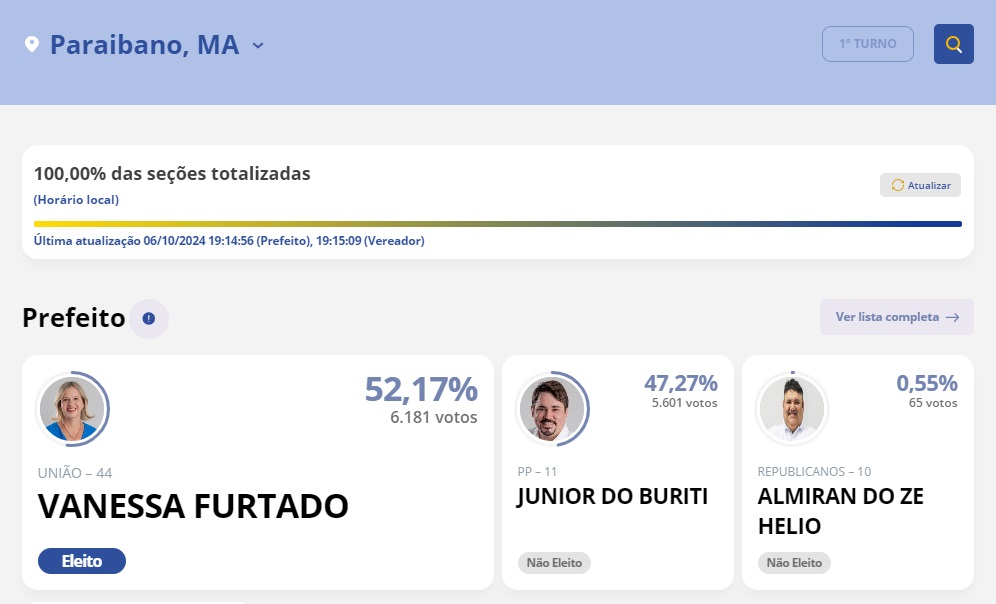
Task: Click Junior do Buriti's Não Eleito badge
Action: pyautogui.click(x=554, y=563)
